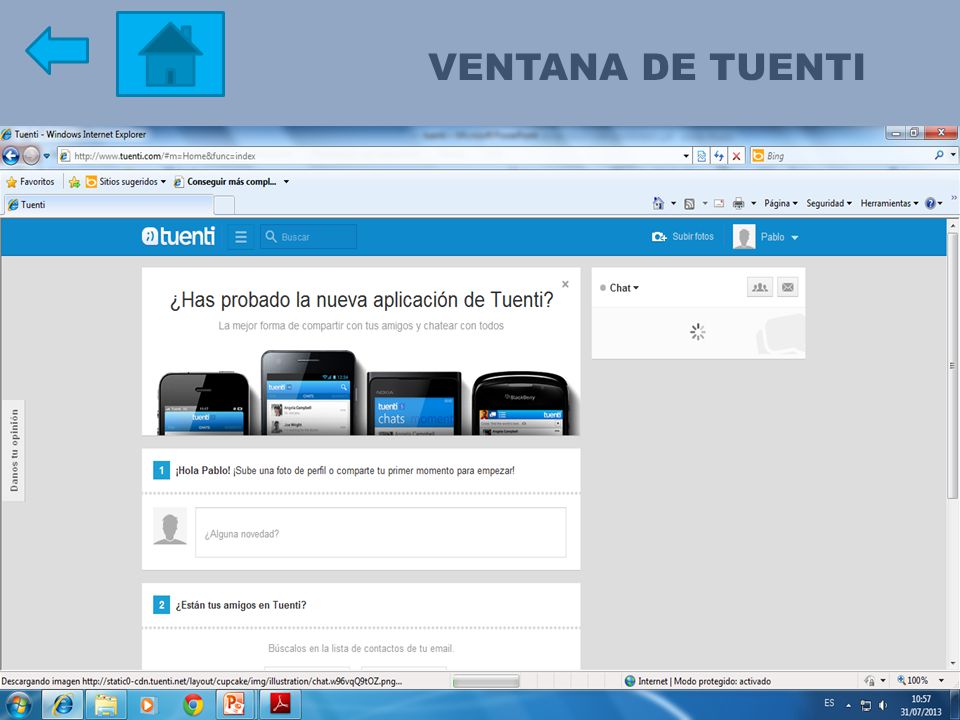Open Internet Explorer from taskbar
The width and height of the screenshot is (960, 720).
62,705
